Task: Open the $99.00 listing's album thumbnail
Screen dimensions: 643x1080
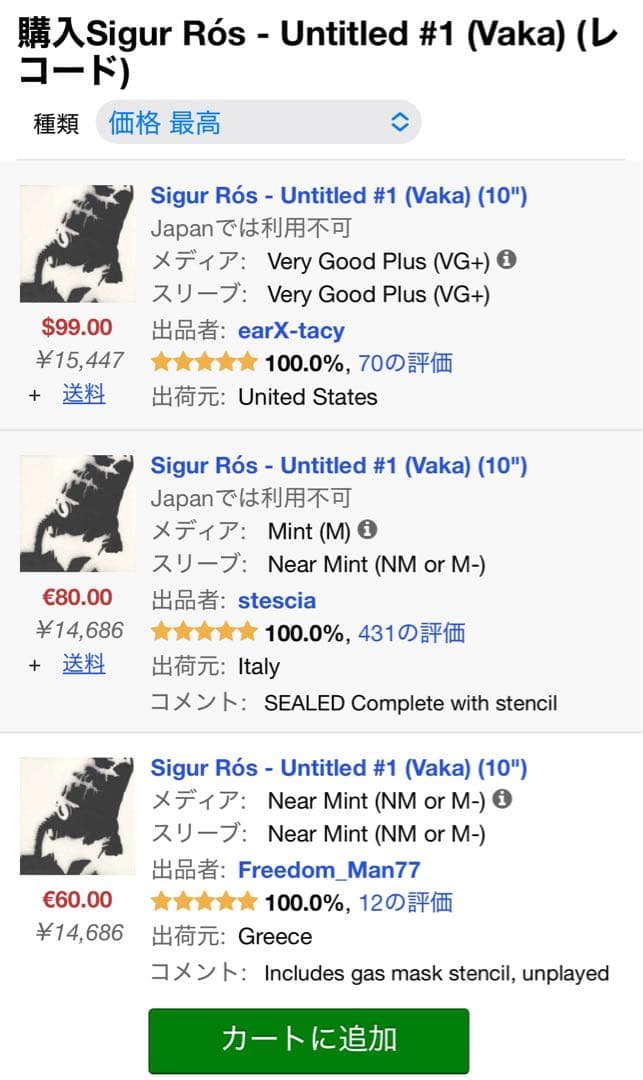Action: pos(77,243)
